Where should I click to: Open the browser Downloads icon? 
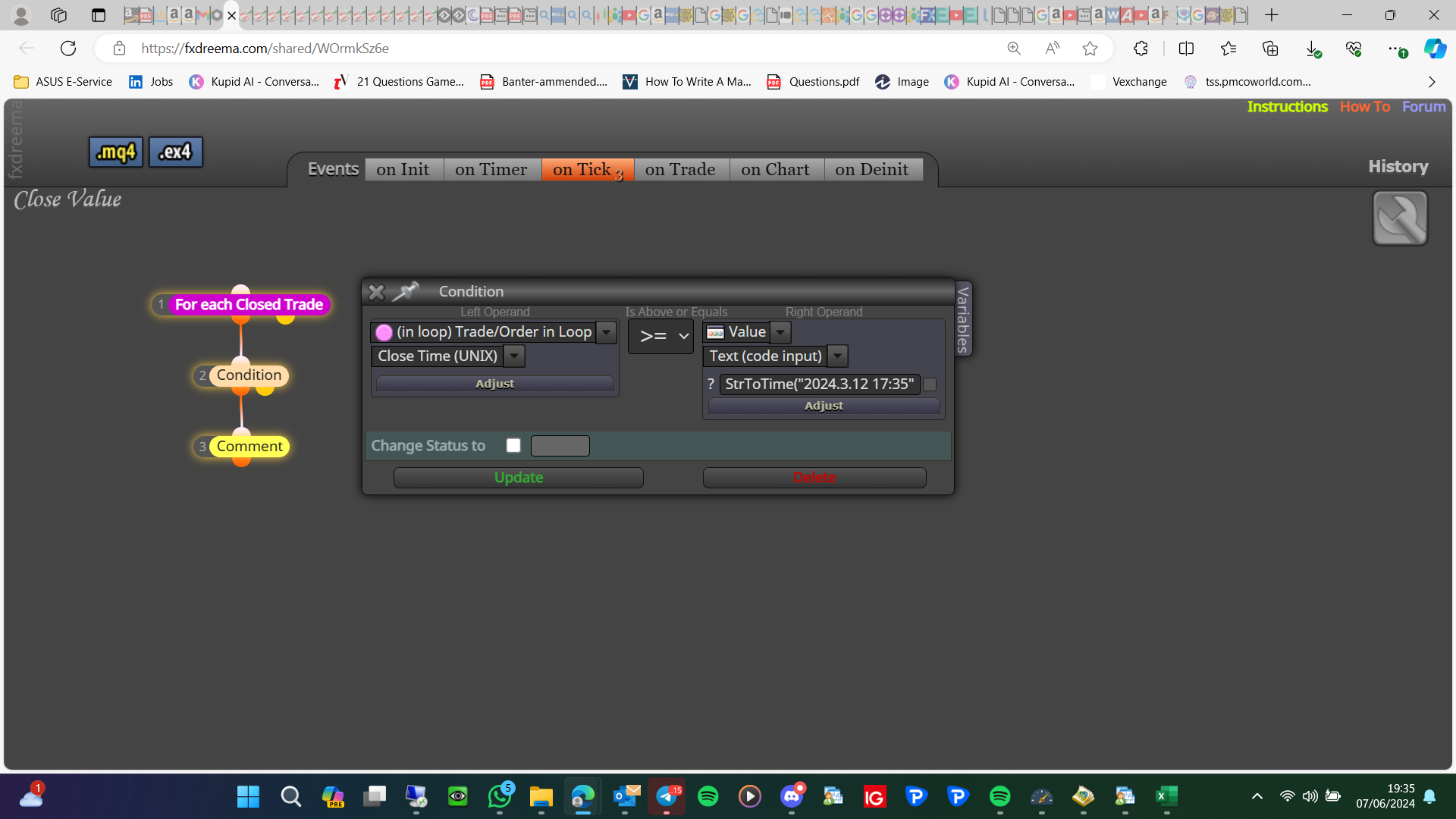(x=1313, y=49)
